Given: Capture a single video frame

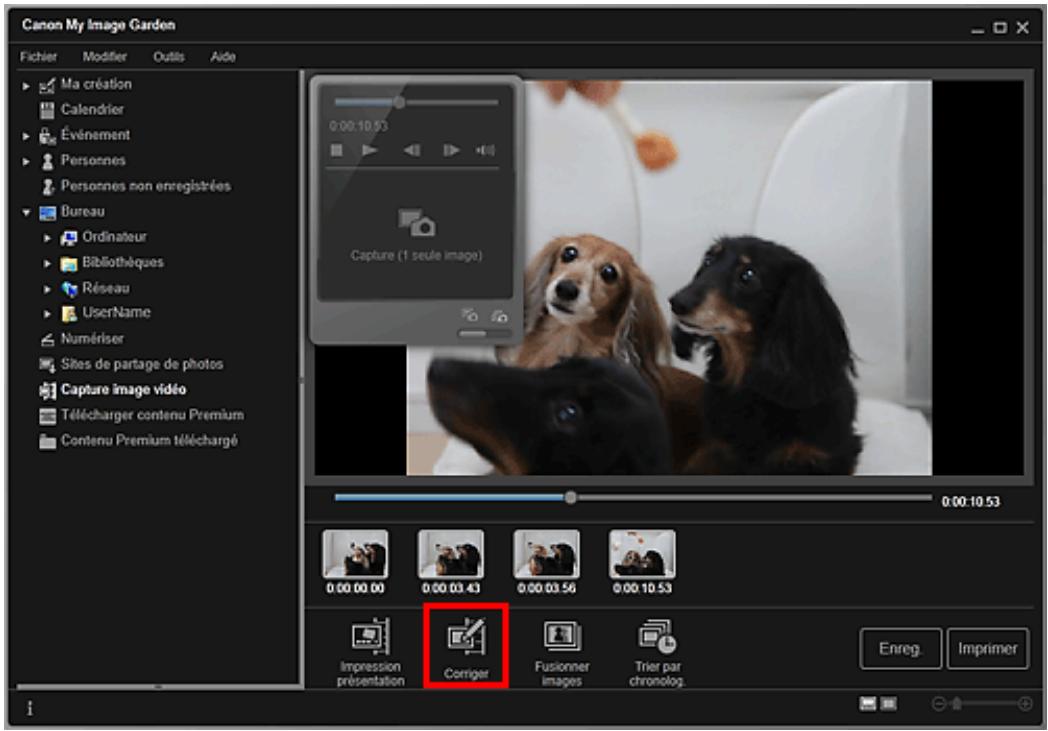Looking at the screenshot, I should pyautogui.click(x=415, y=240).
